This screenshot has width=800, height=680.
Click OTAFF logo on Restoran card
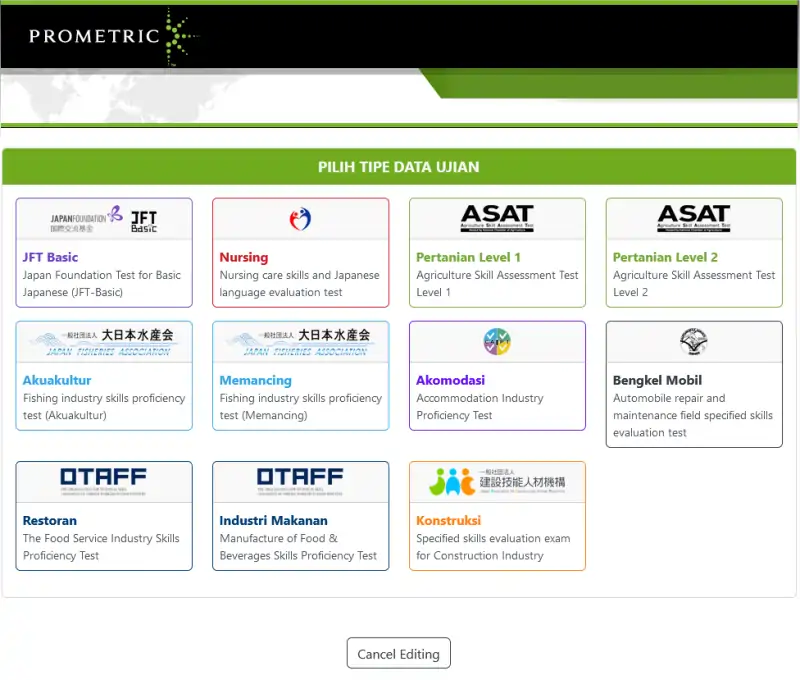pyautogui.click(x=104, y=482)
